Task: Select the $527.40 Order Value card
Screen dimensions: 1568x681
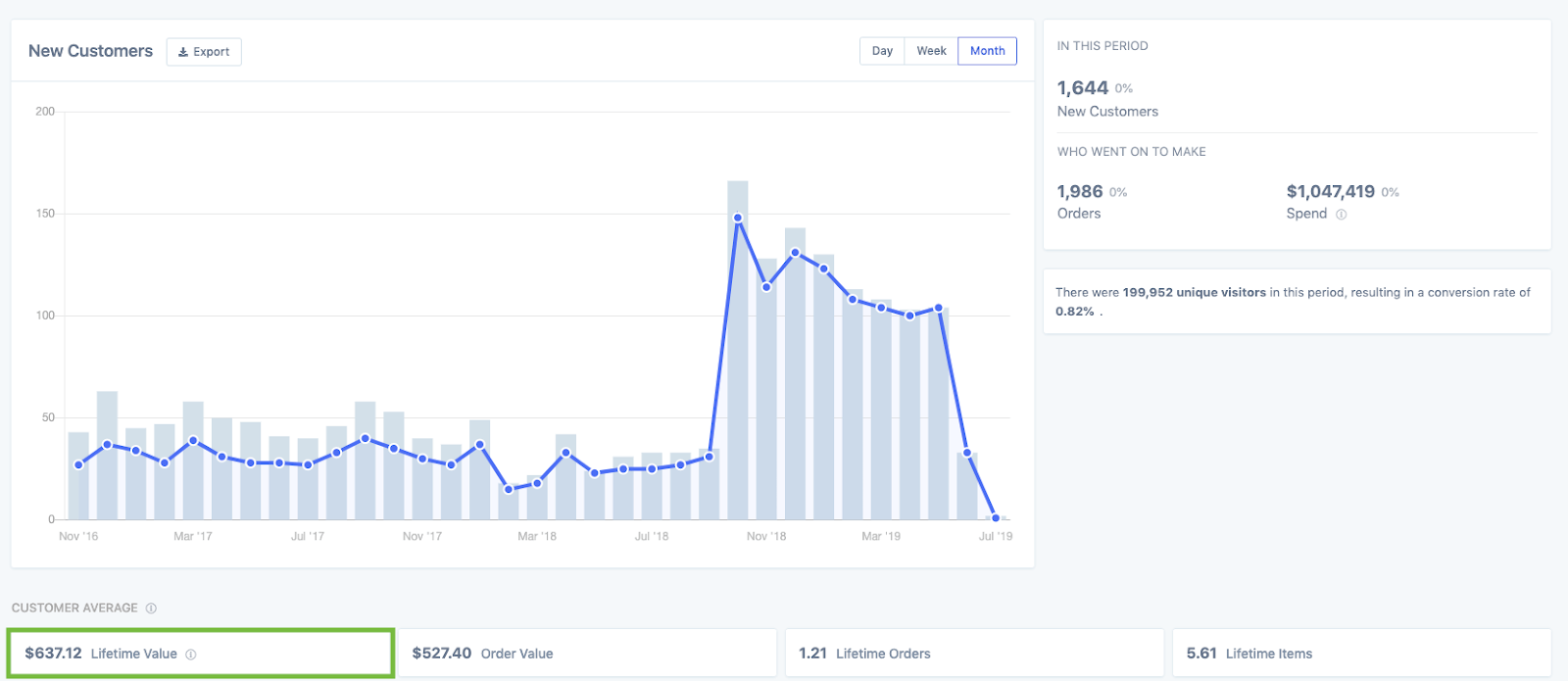Action: point(586,654)
